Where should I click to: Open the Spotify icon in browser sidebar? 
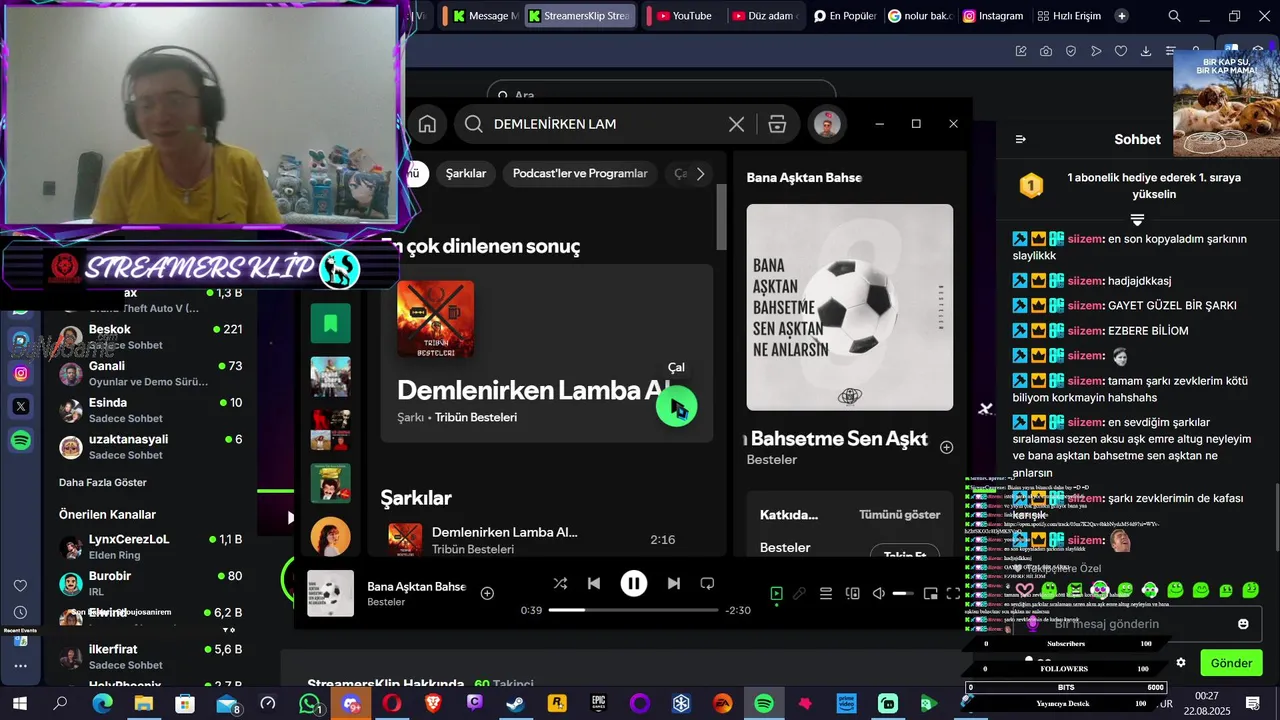coord(21,440)
